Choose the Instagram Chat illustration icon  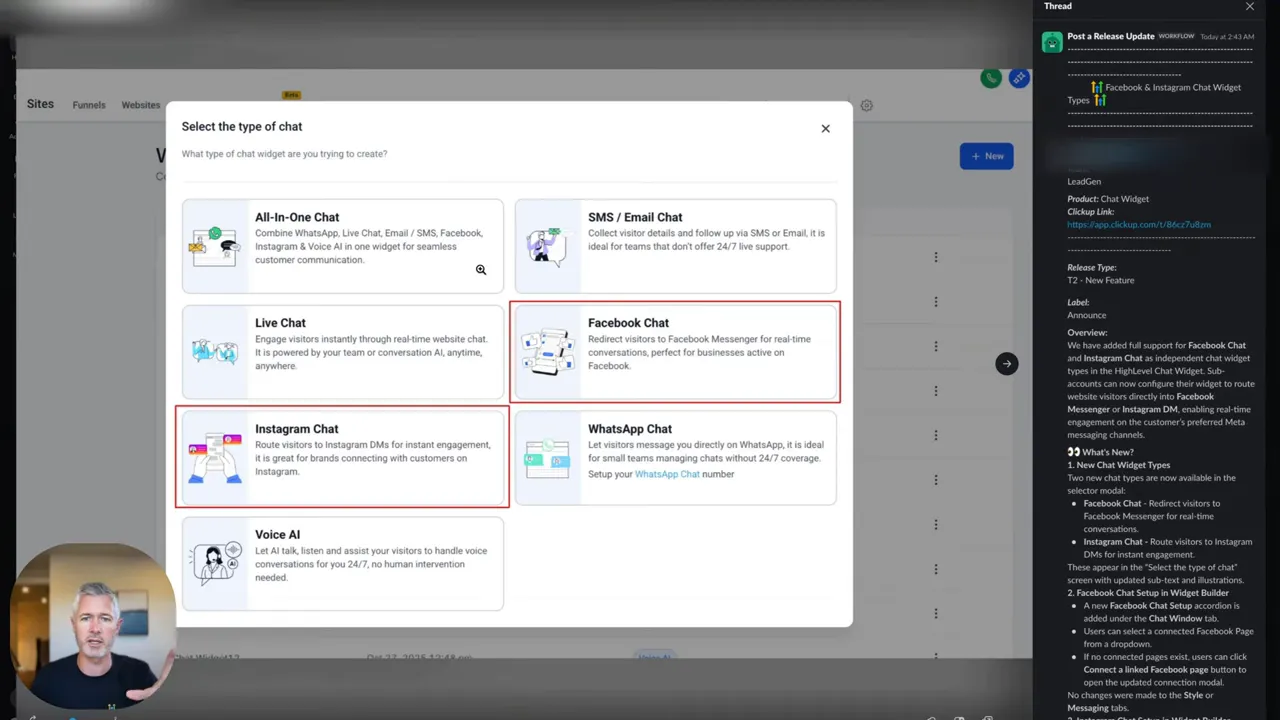[215, 458]
